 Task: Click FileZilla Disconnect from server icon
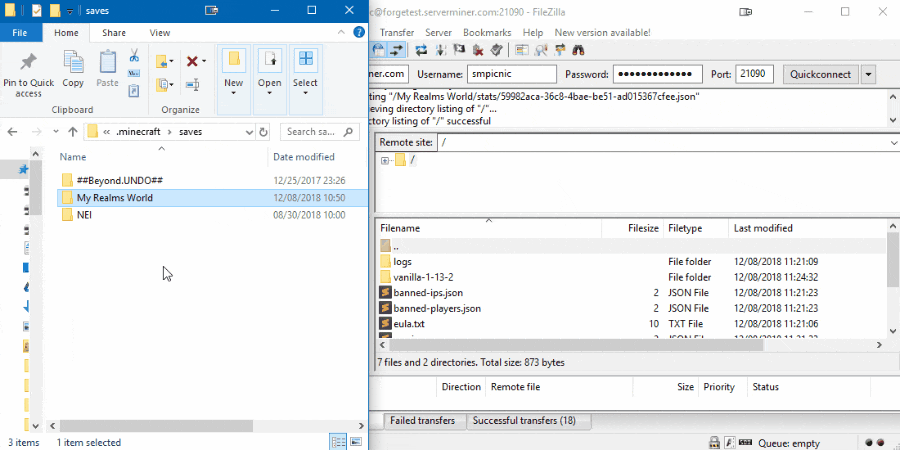point(478,50)
